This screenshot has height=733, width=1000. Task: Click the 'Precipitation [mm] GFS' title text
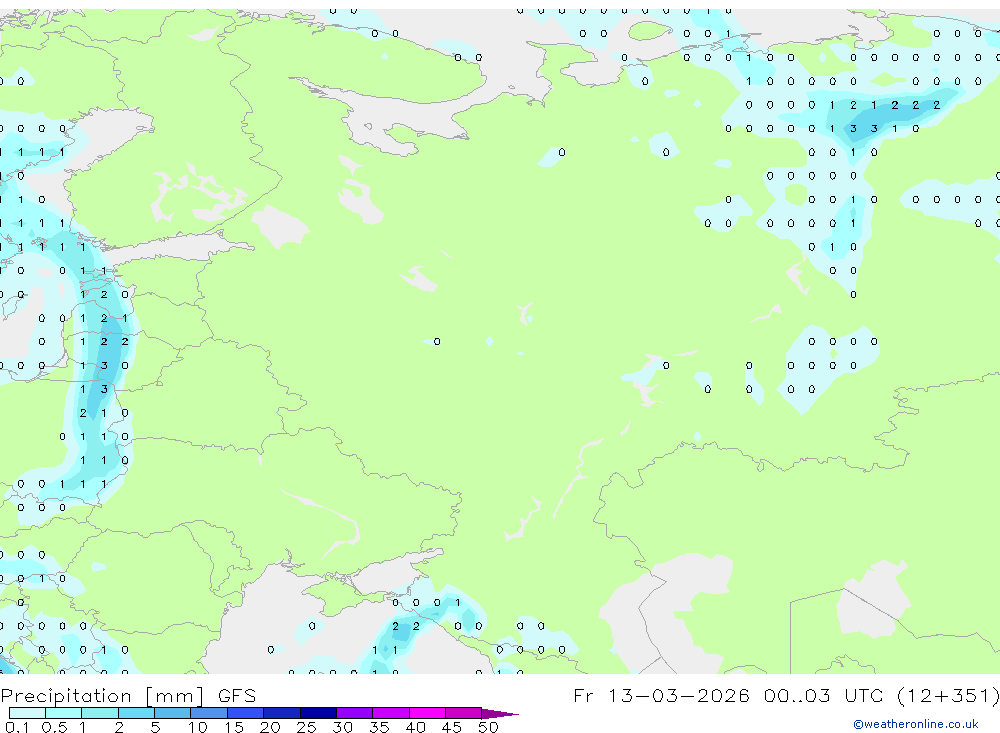coord(128,695)
